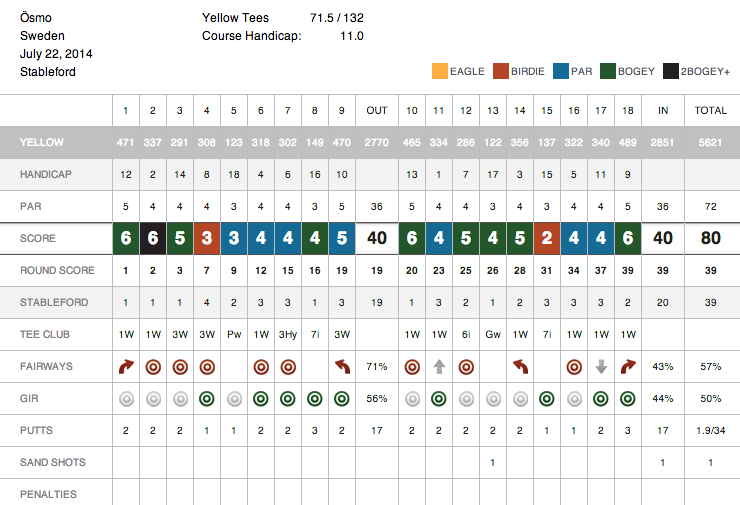Click hole 17 gray down arrow fairway icon

[x=601, y=367]
